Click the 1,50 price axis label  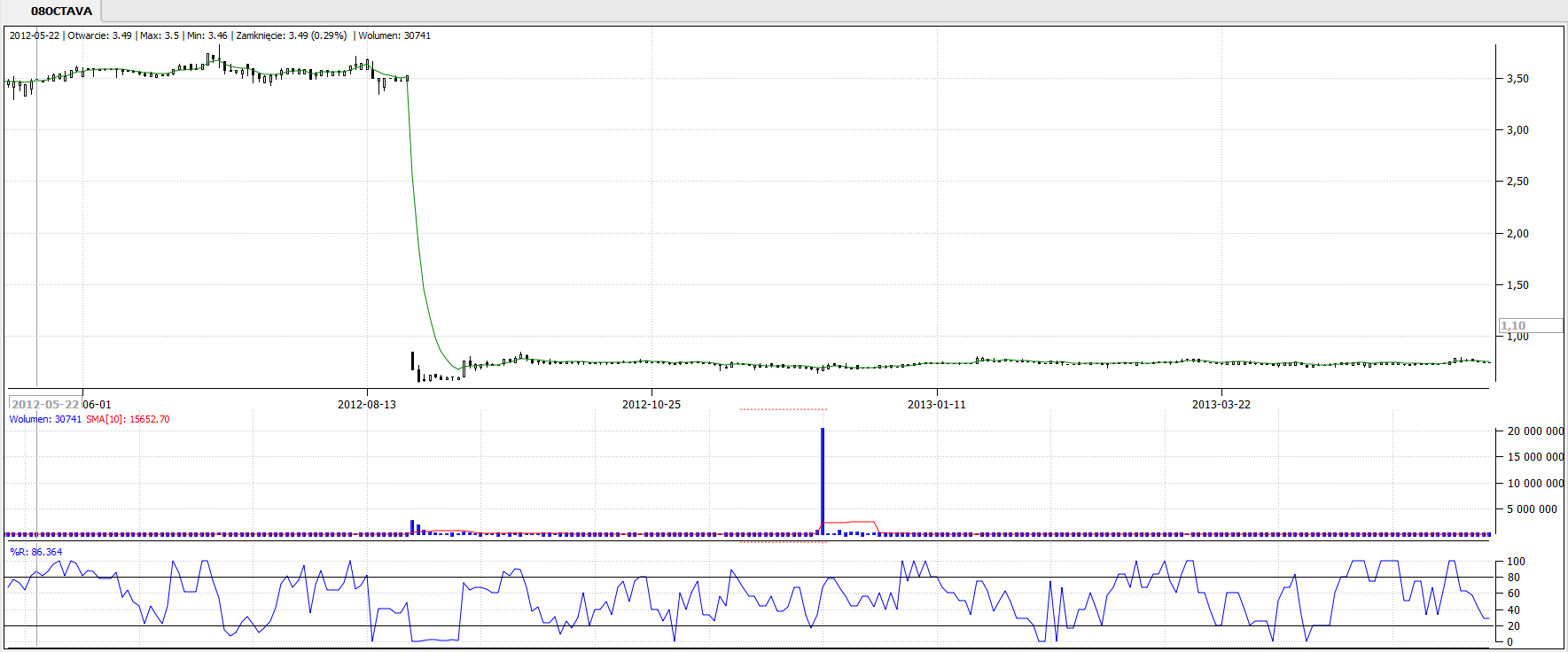[x=1517, y=285]
